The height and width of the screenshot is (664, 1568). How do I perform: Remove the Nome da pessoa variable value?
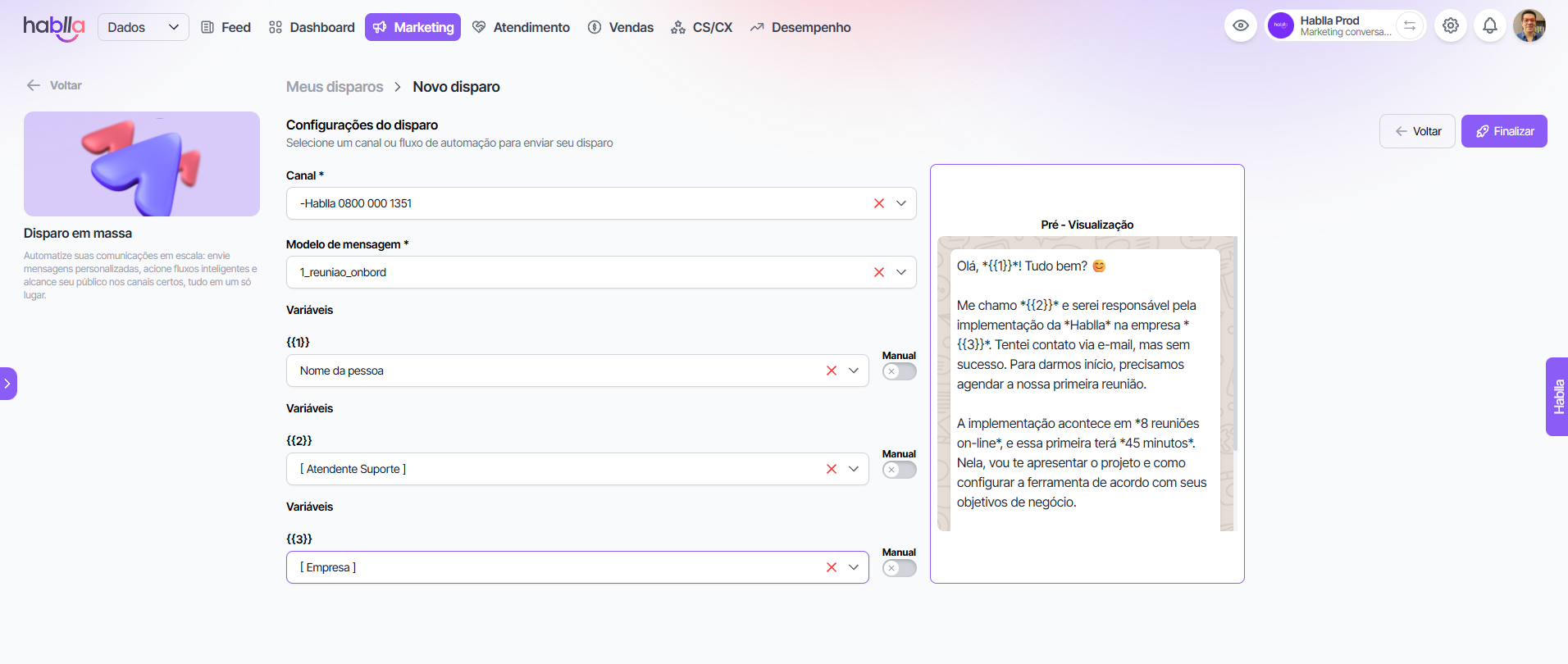(831, 371)
